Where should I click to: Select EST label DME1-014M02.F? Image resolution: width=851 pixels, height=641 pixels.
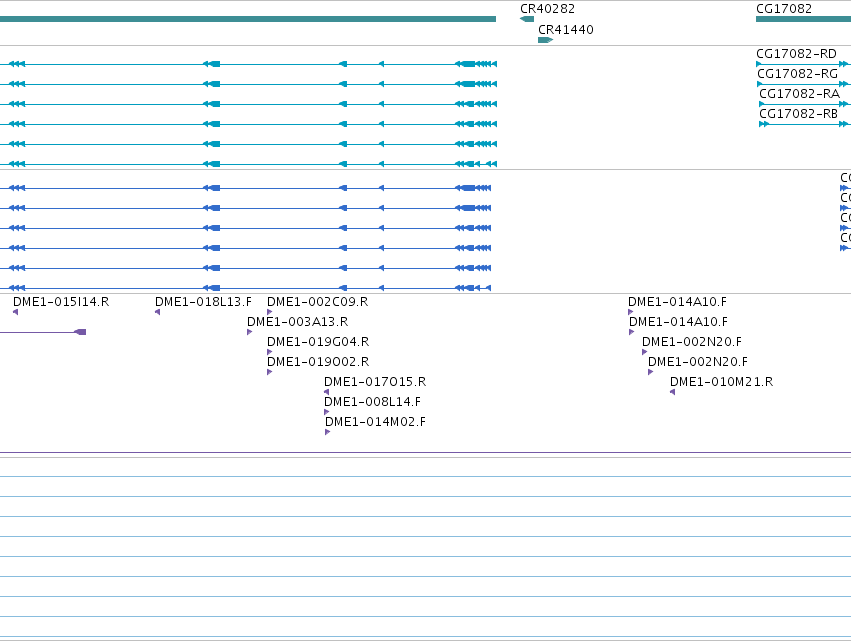(x=375, y=422)
